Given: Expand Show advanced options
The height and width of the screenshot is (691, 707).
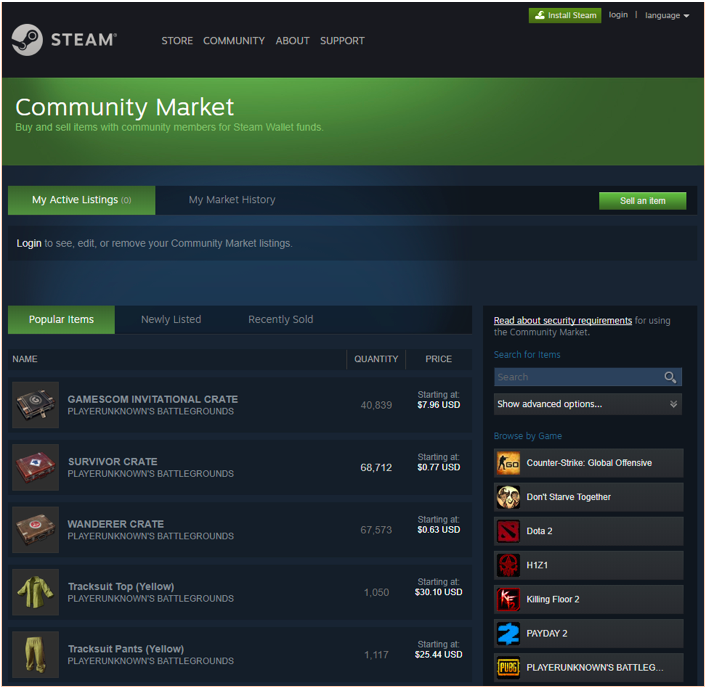Looking at the screenshot, I should pos(588,404).
